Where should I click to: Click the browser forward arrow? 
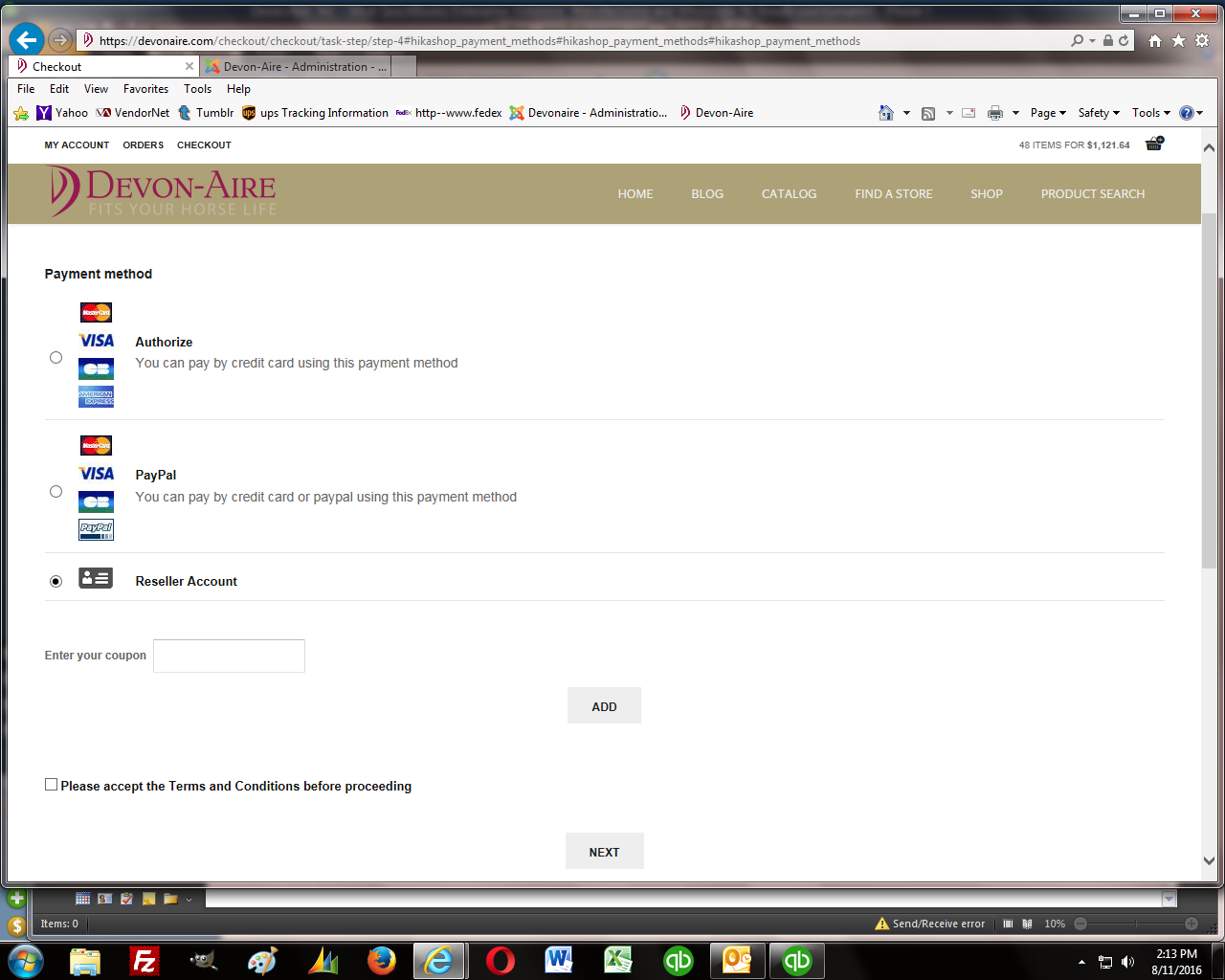[x=60, y=40]
